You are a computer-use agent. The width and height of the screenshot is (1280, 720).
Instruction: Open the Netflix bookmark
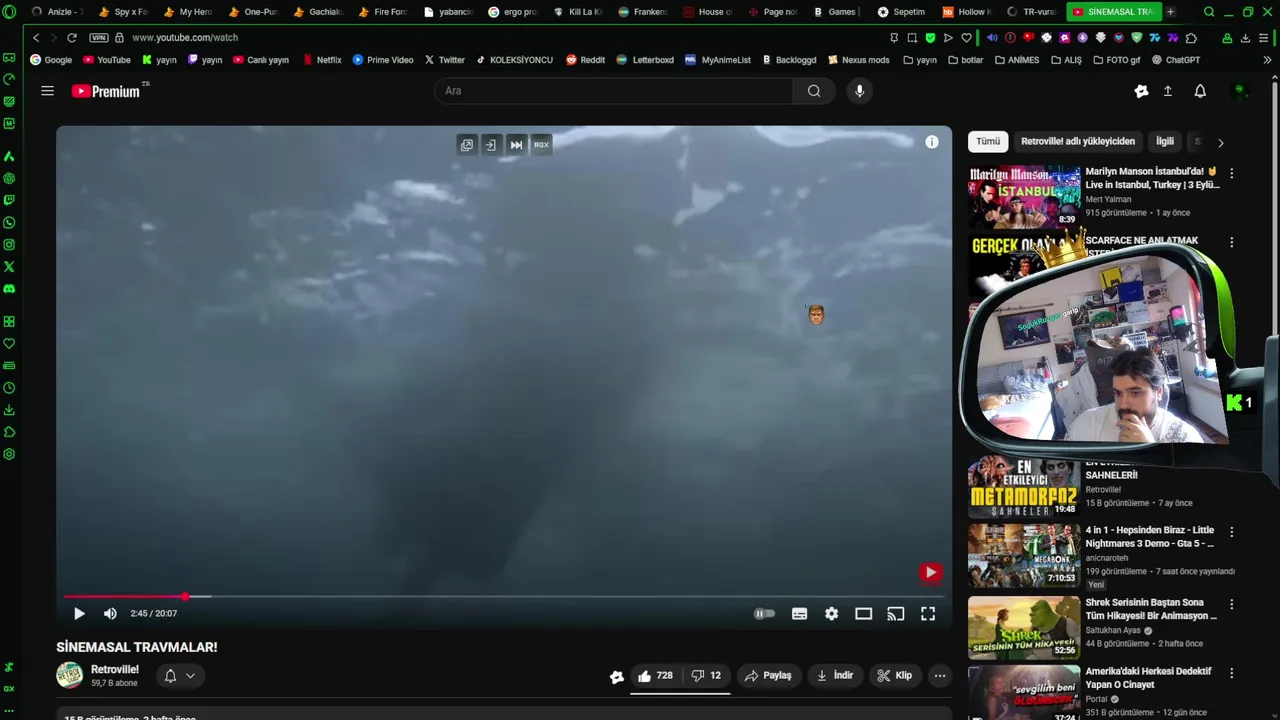(322, 60)
